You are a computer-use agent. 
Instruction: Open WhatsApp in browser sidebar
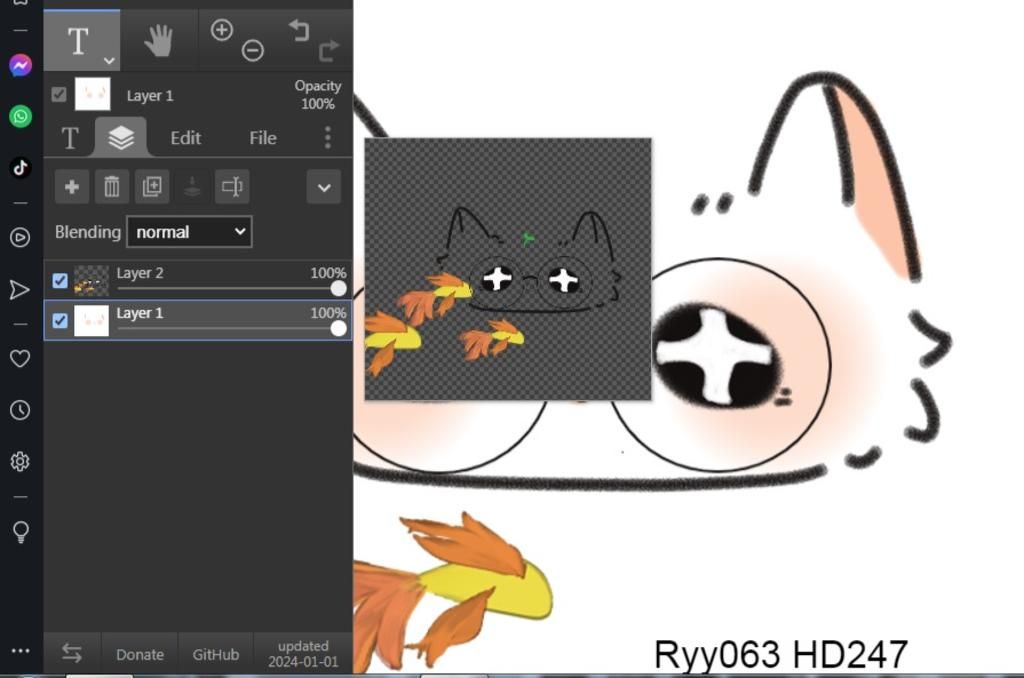[x=20, y=116]
